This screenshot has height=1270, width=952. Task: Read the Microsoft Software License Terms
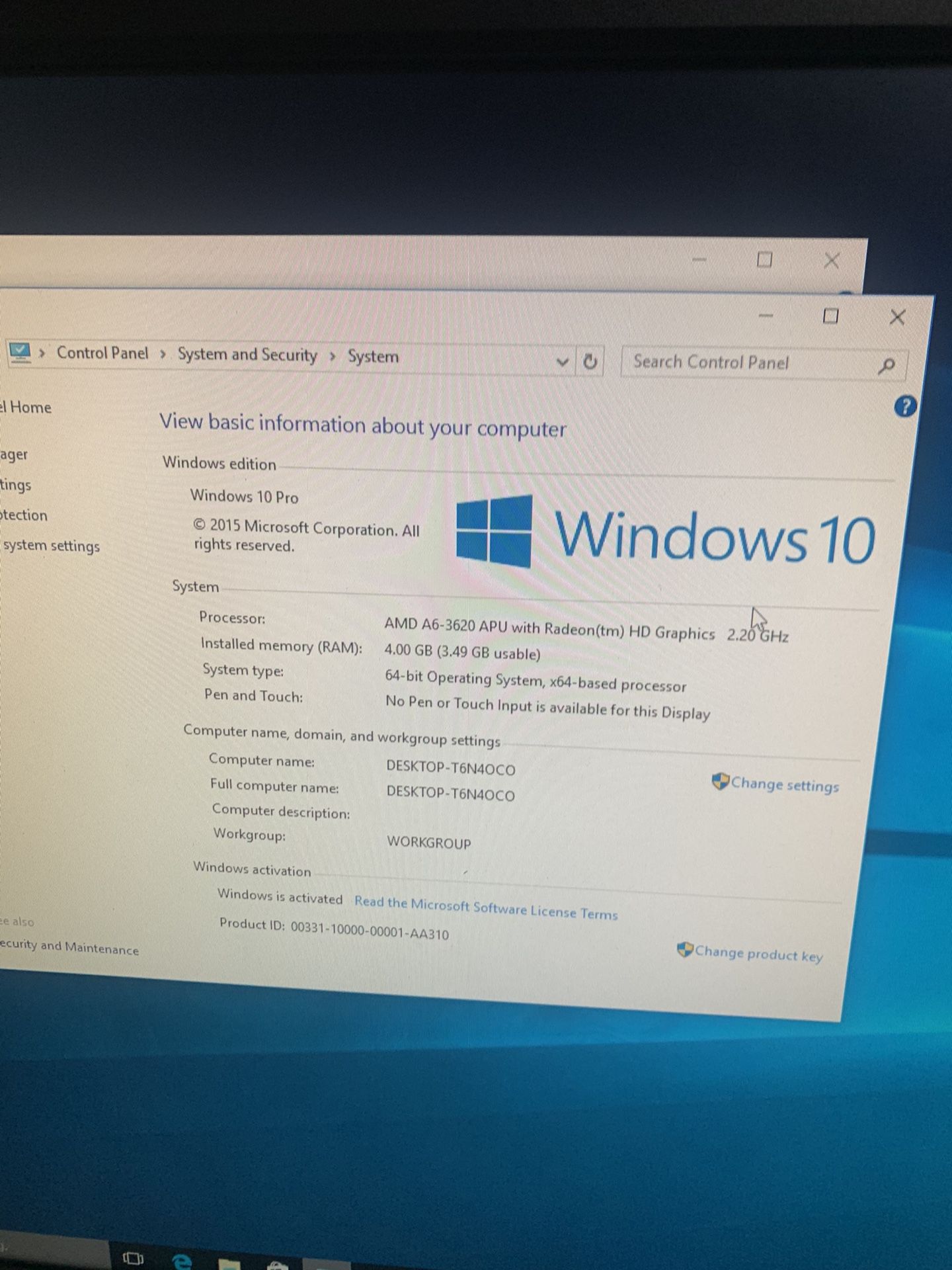(486, 908)
